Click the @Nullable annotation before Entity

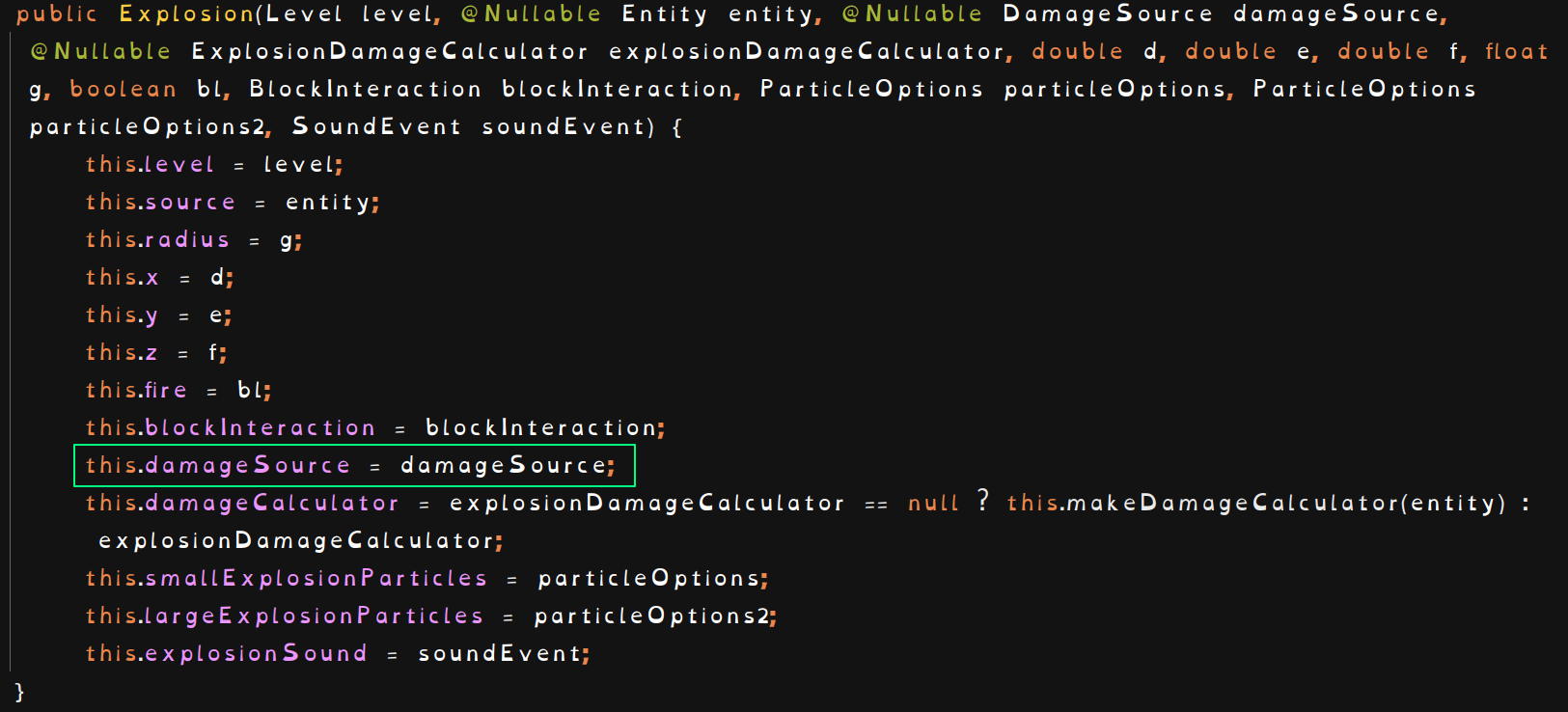[531, 14]
